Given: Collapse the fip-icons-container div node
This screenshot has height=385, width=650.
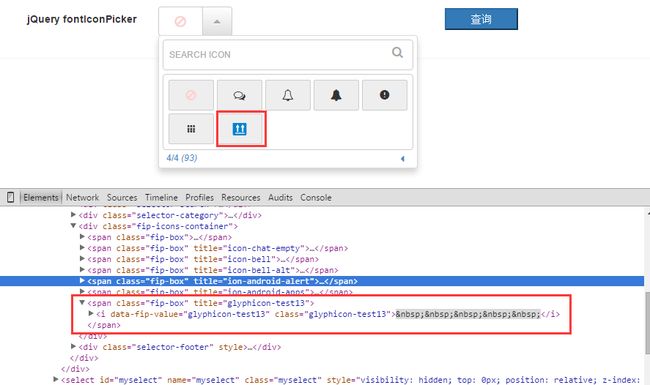Looking at the screenshot, I should click(73, 226).
